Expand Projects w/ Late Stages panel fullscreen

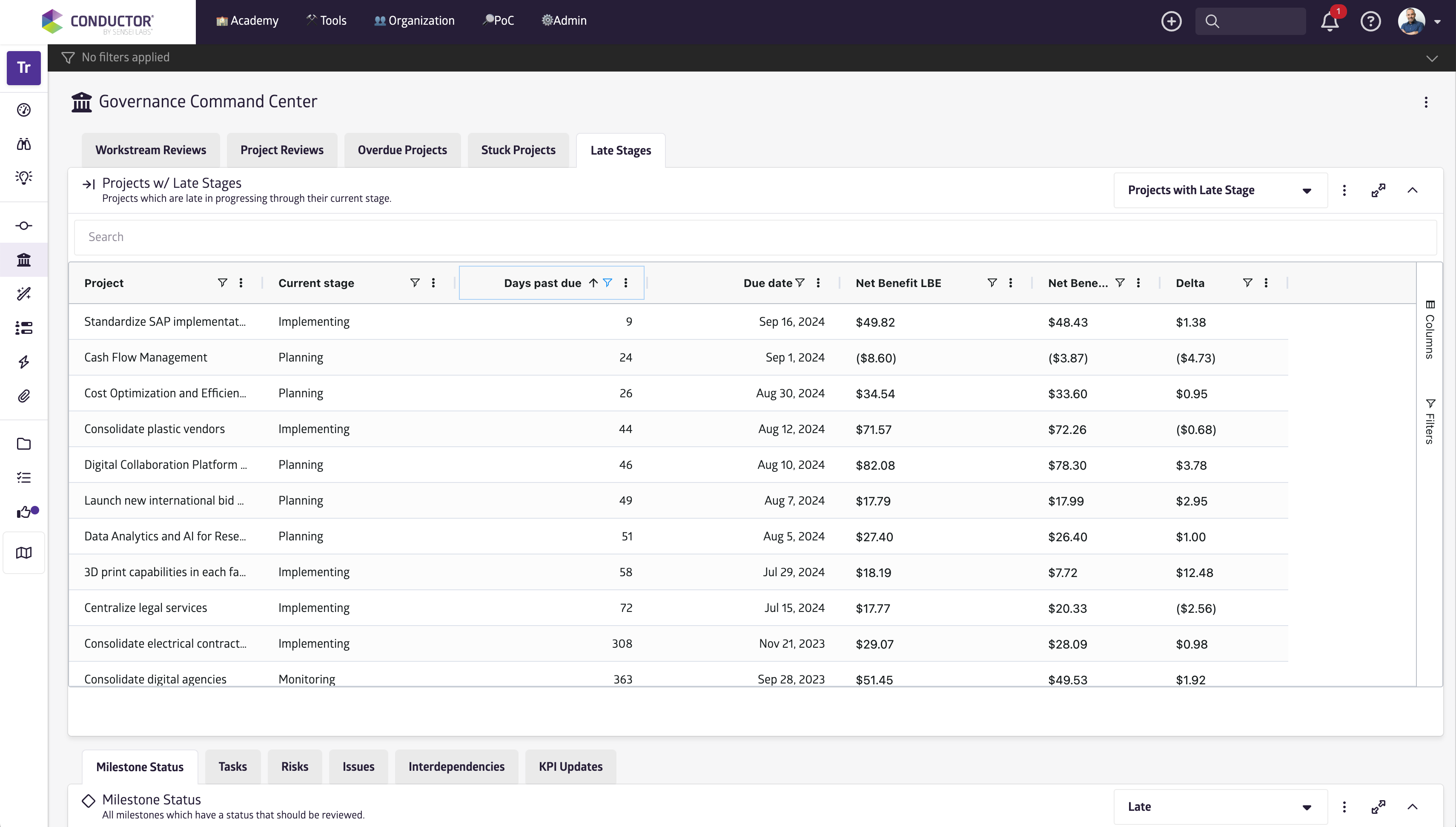pyautogui.click(x=1378, y=190)
